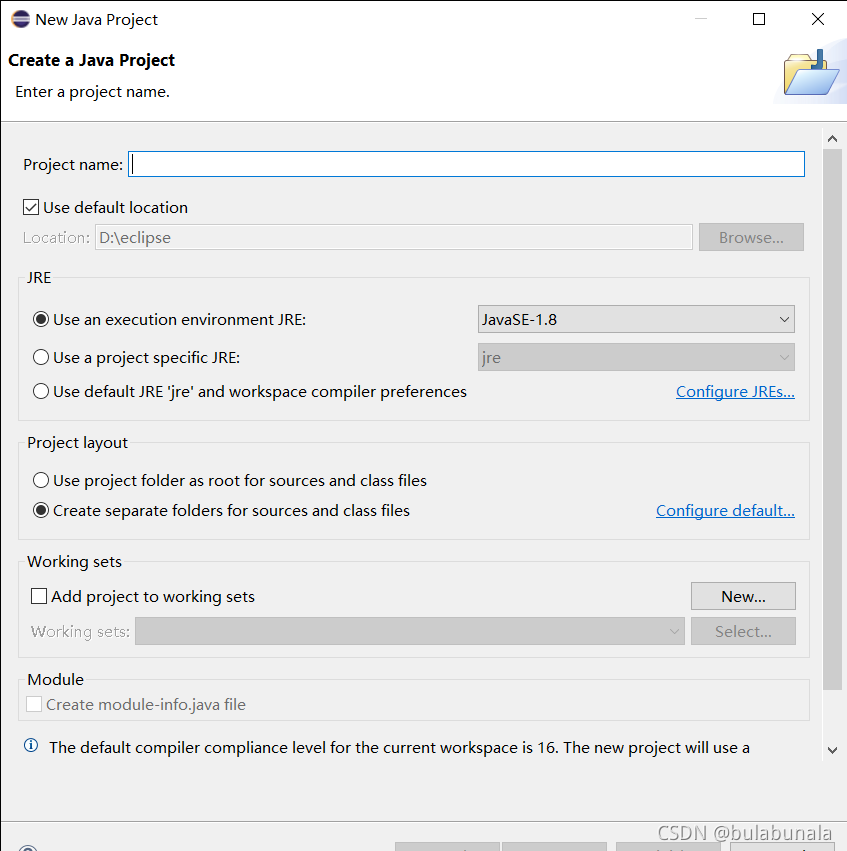Click the Java project folder wizard icon

click(811, 73)
